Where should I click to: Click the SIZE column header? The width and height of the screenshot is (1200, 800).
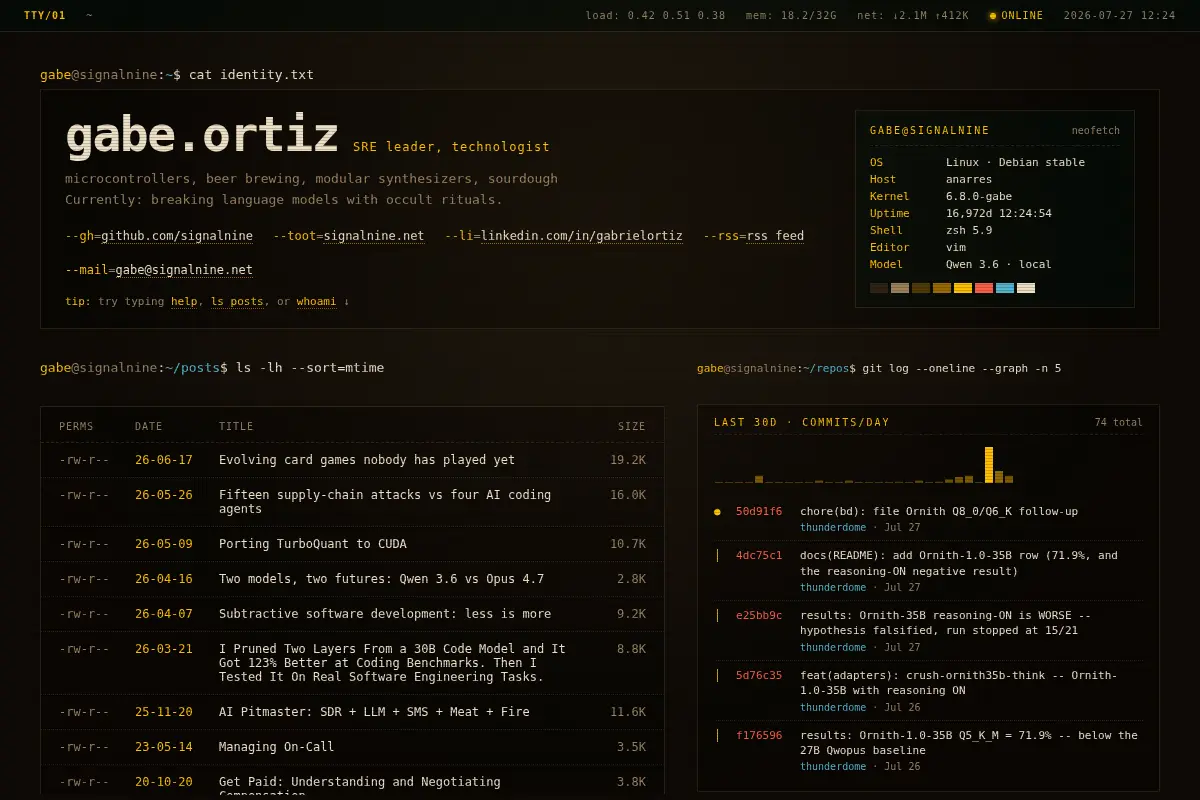click(632, 426)
